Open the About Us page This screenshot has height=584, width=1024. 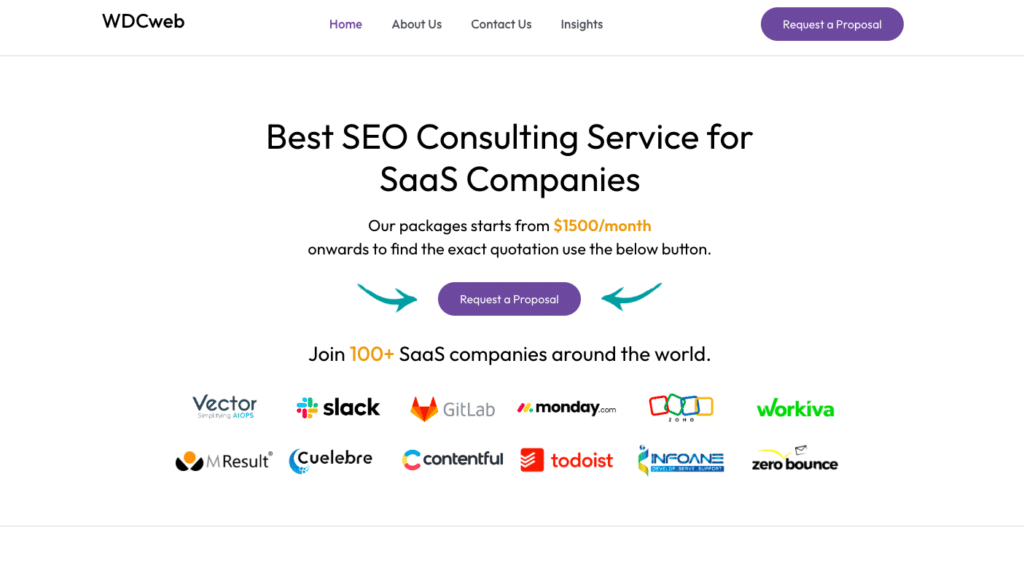point(417,24)
